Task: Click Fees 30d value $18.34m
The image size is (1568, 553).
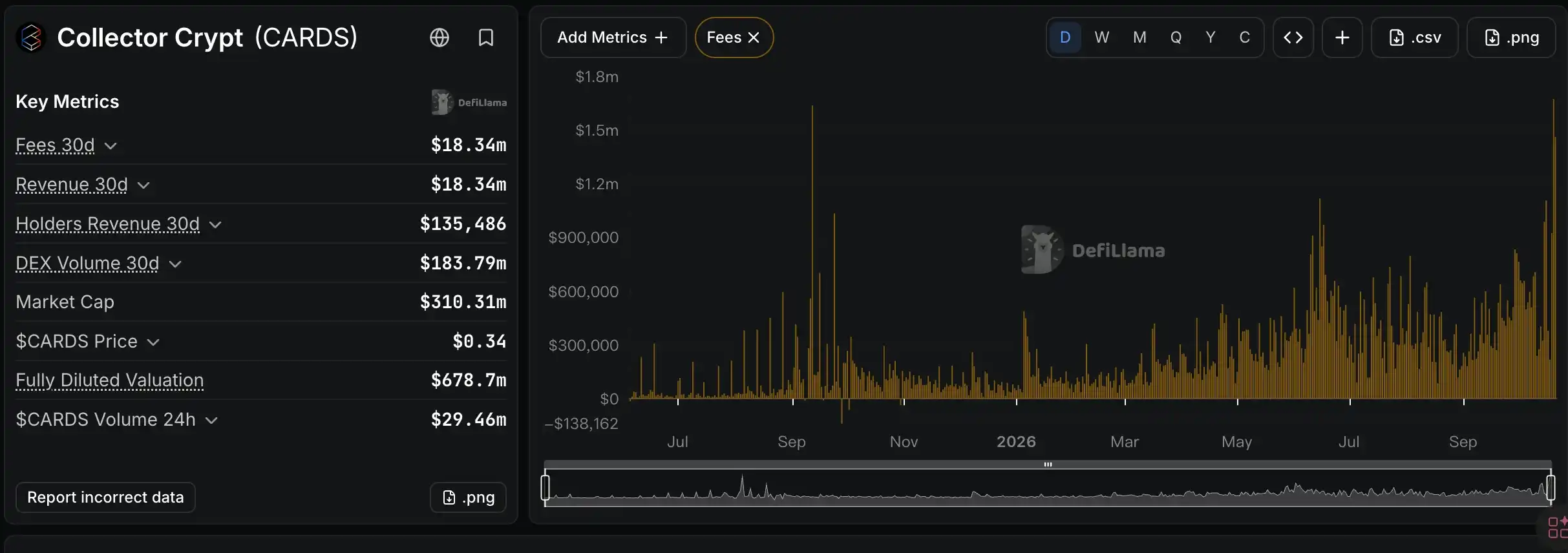Action: [x=469, y=145]
